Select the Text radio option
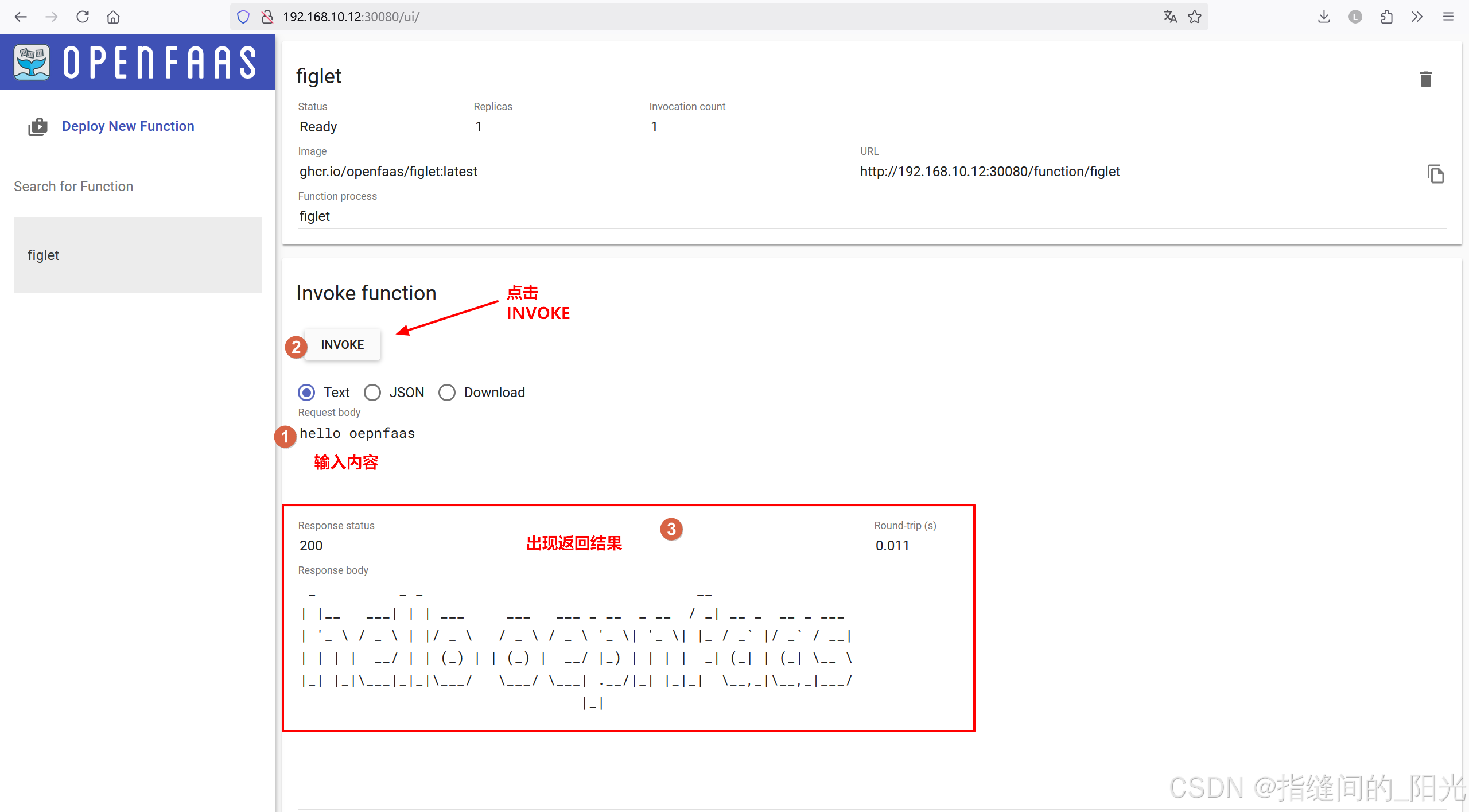 [306, 393]
